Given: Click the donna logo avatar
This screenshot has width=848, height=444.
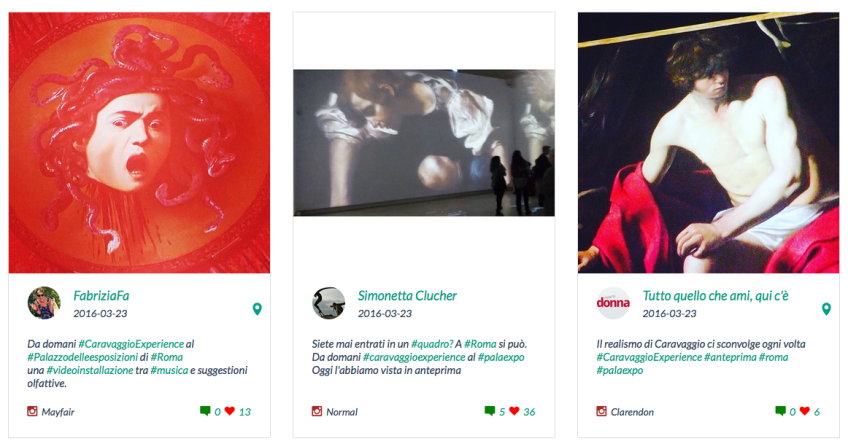Looking at the screenshot, I should point(613,303).
